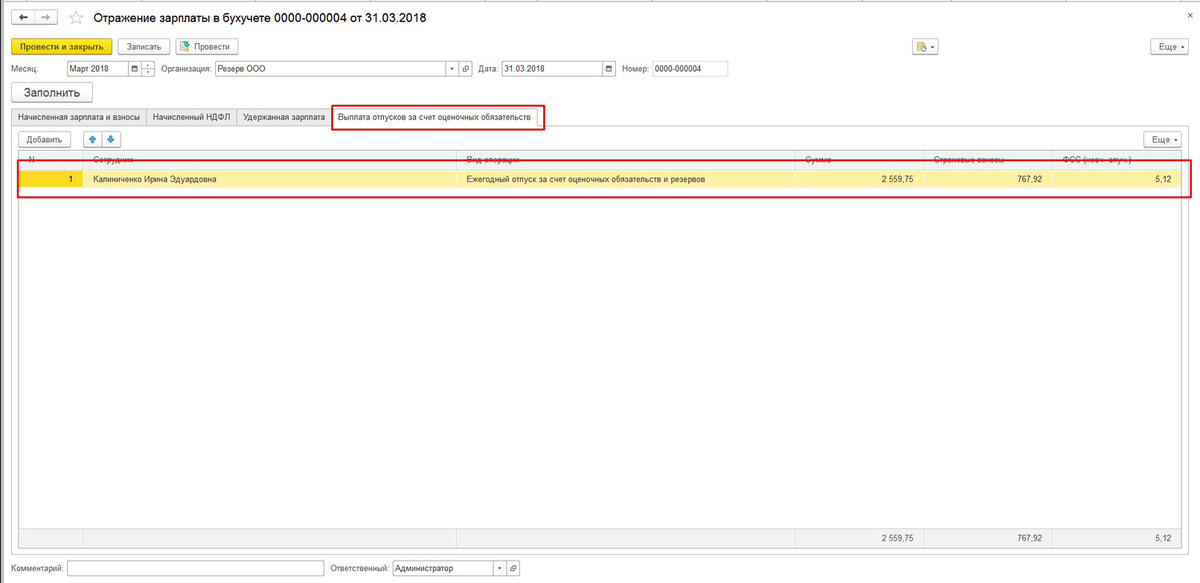Add document to favorites with star icon
Screen dimensions: 1200x583
[76, 18]
